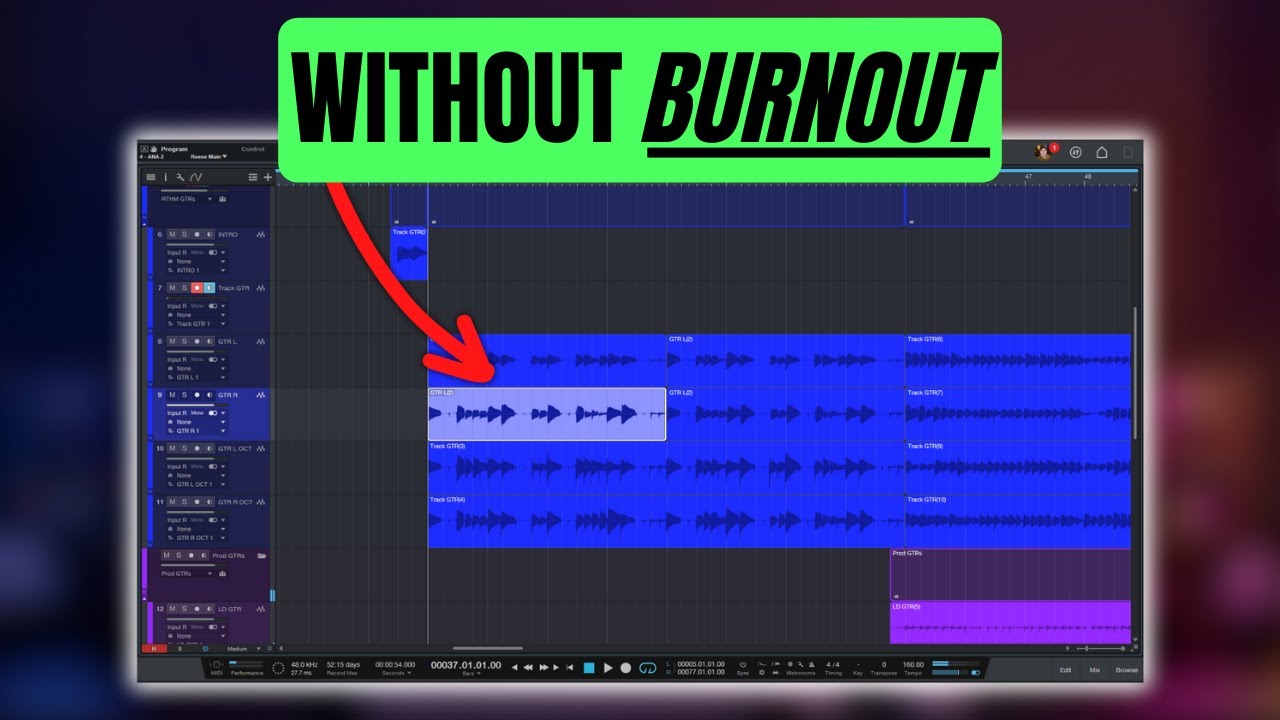The image size is (1280, 720).
Task: Click the Return to zero button
Action: pos(570,667)
